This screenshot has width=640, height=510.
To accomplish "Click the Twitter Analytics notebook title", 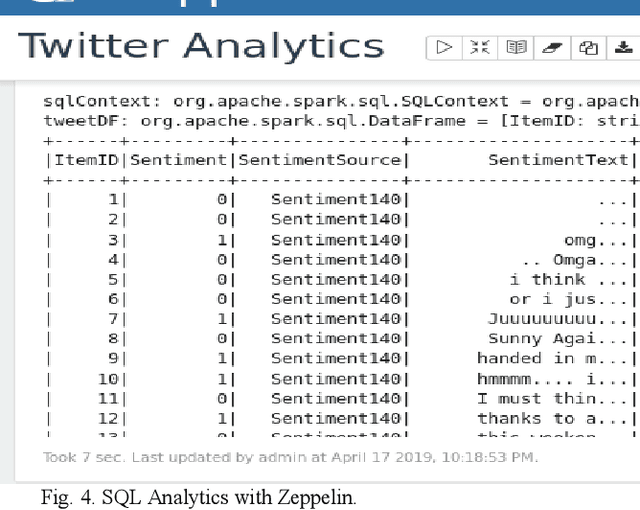I will point(201,46).
